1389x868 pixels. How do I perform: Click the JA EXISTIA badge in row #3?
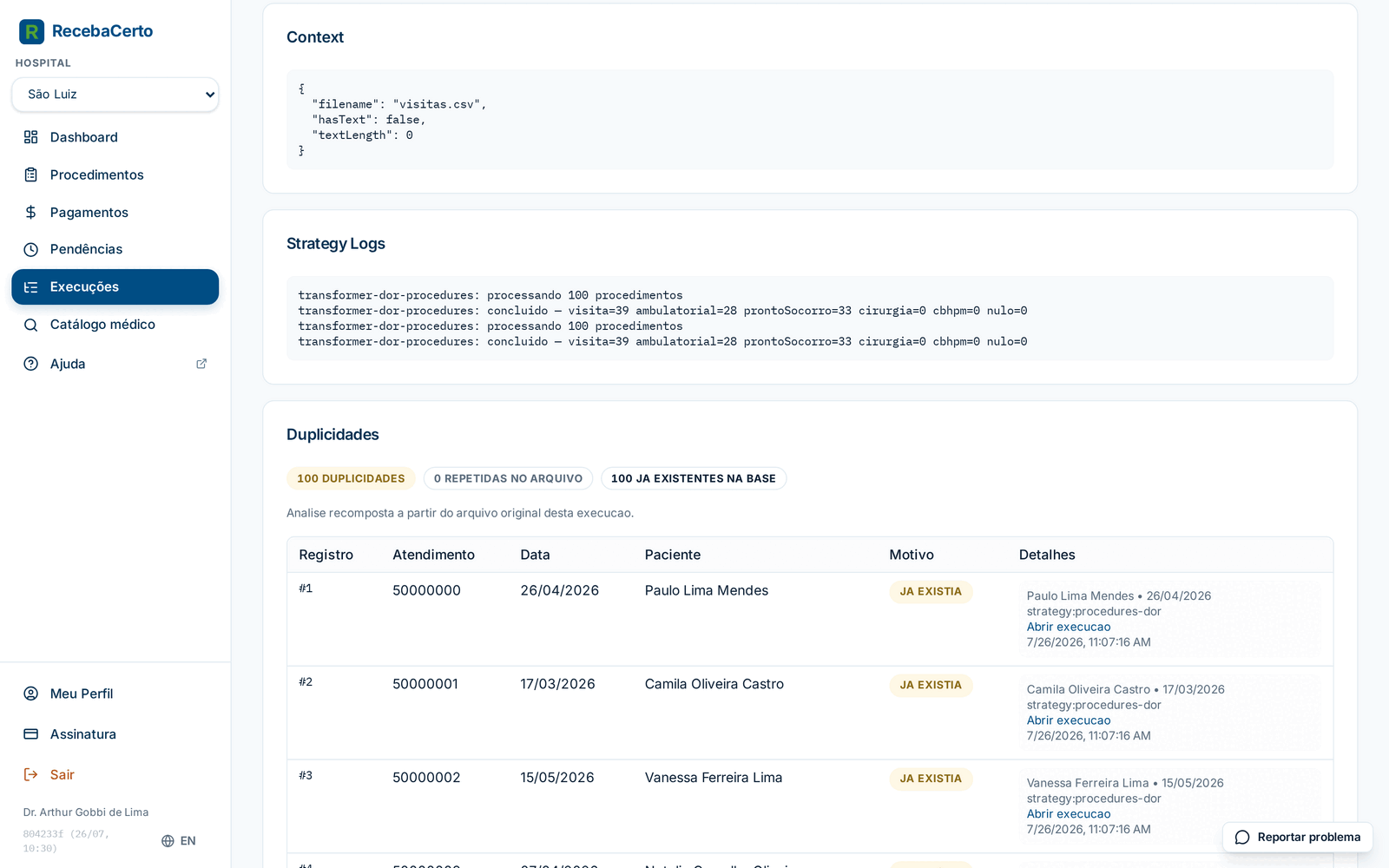931,779
